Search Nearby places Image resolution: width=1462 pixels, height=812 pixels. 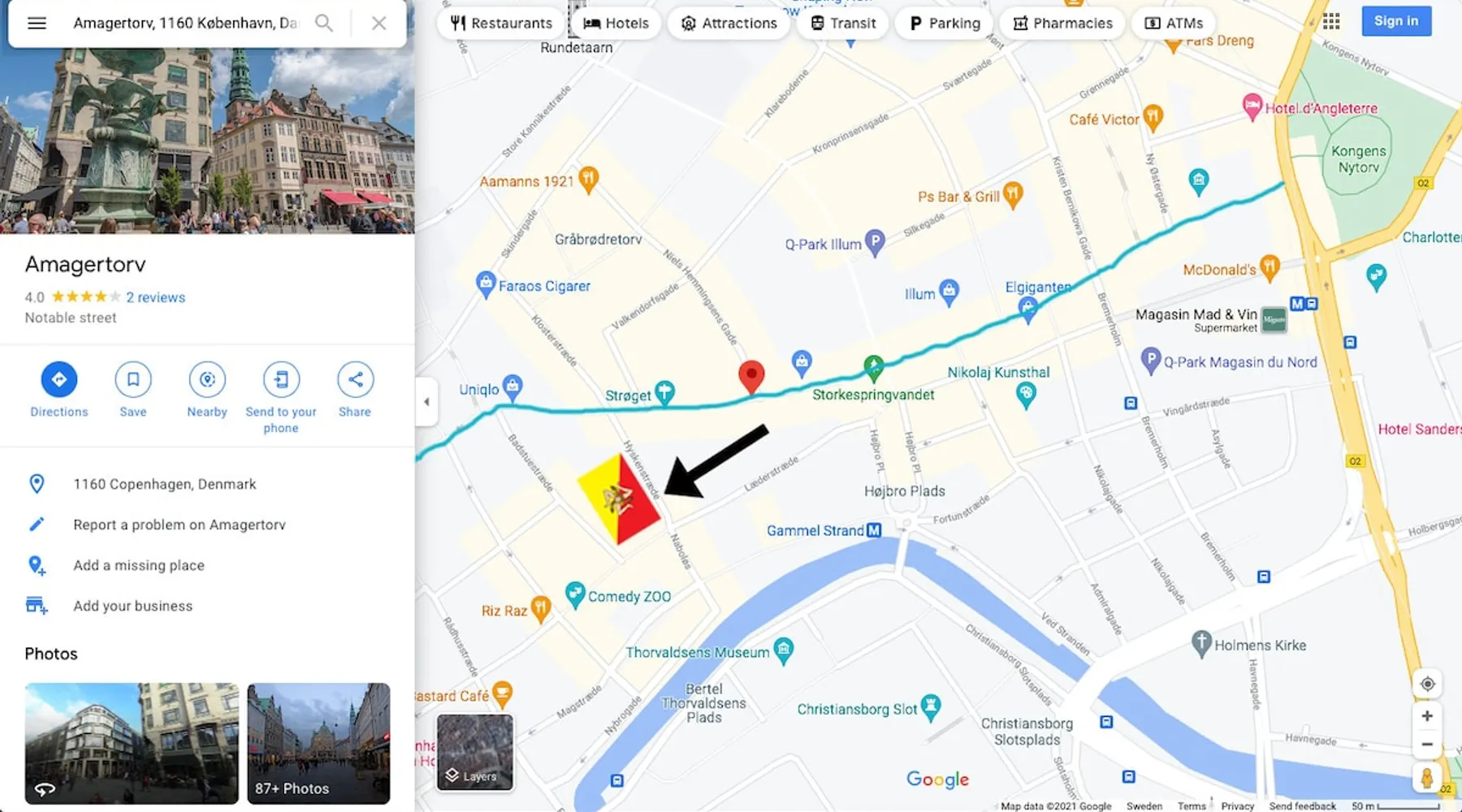207,390
